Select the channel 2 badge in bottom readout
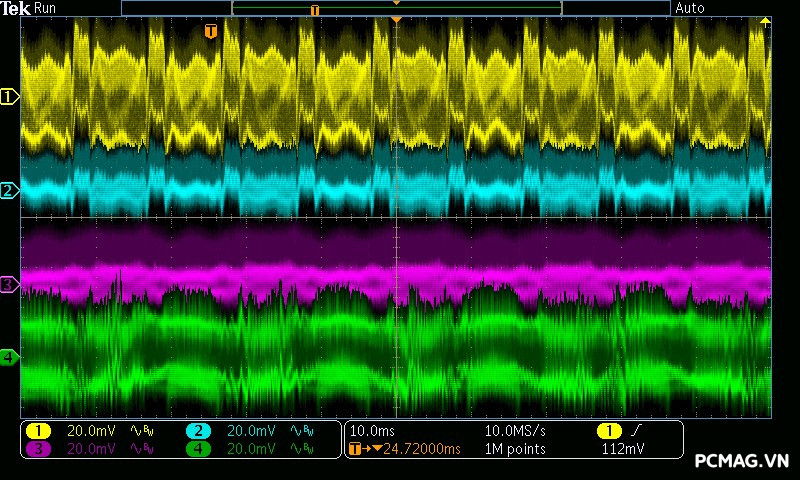The image size is (800, 480). [198, 431]
